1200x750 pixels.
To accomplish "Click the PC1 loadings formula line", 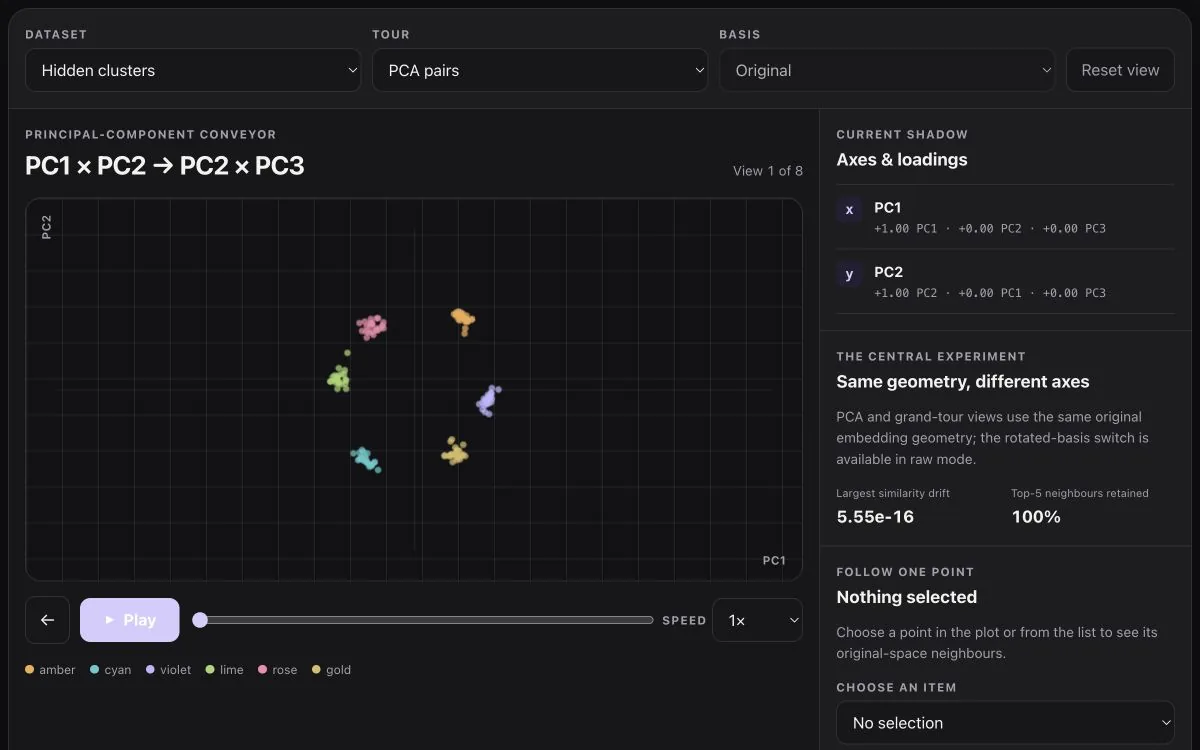I will coord(990,229).
